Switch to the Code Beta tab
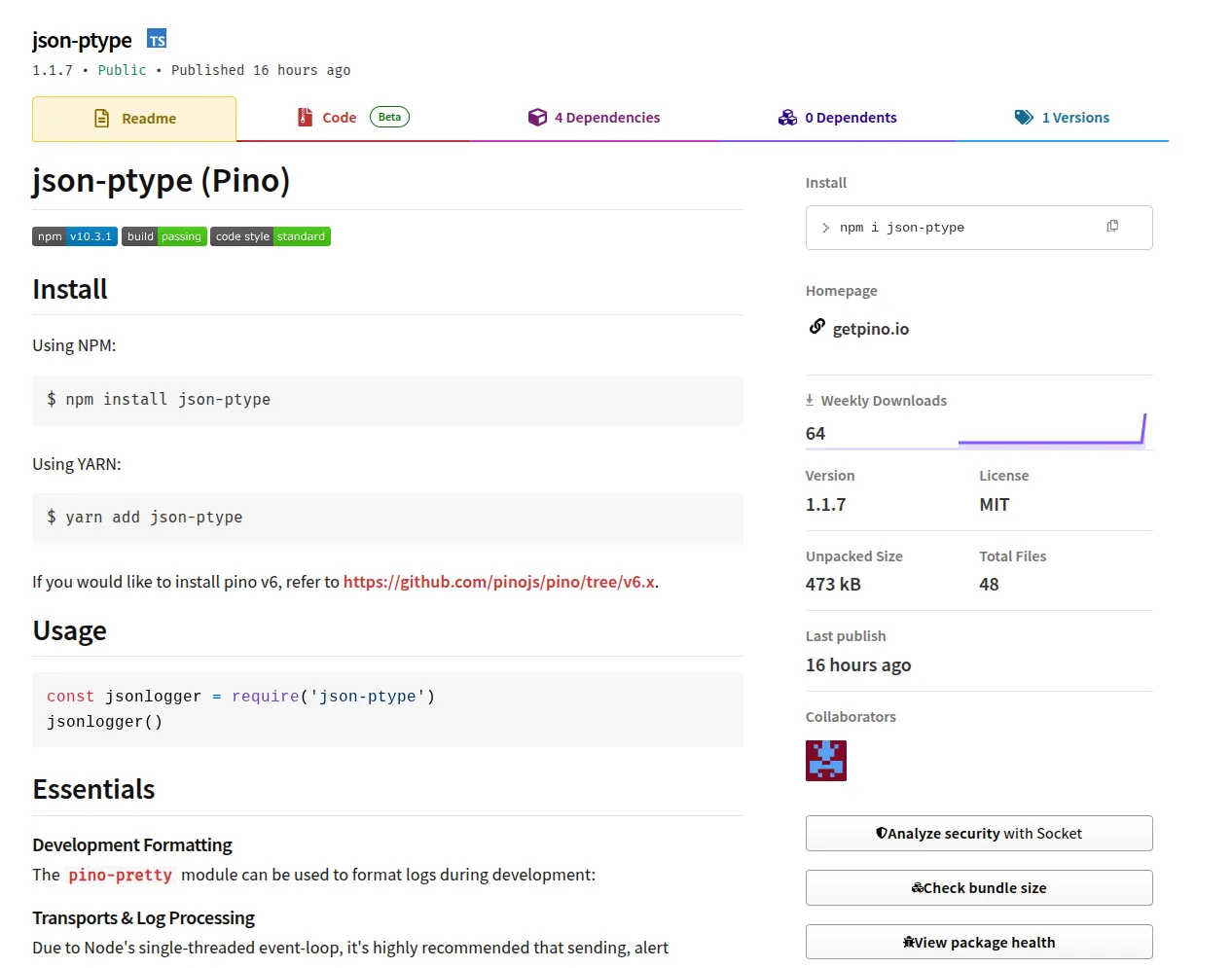The image size is (1232, 968). [339, 117]
